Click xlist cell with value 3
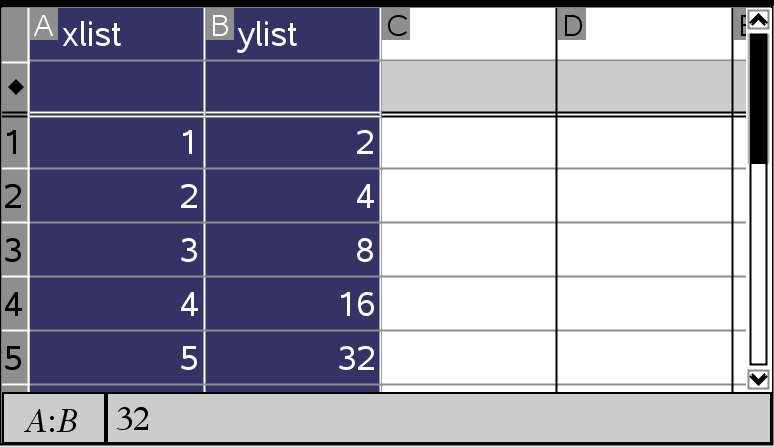Viewport: 774px width, 447px height. (117, 249)
